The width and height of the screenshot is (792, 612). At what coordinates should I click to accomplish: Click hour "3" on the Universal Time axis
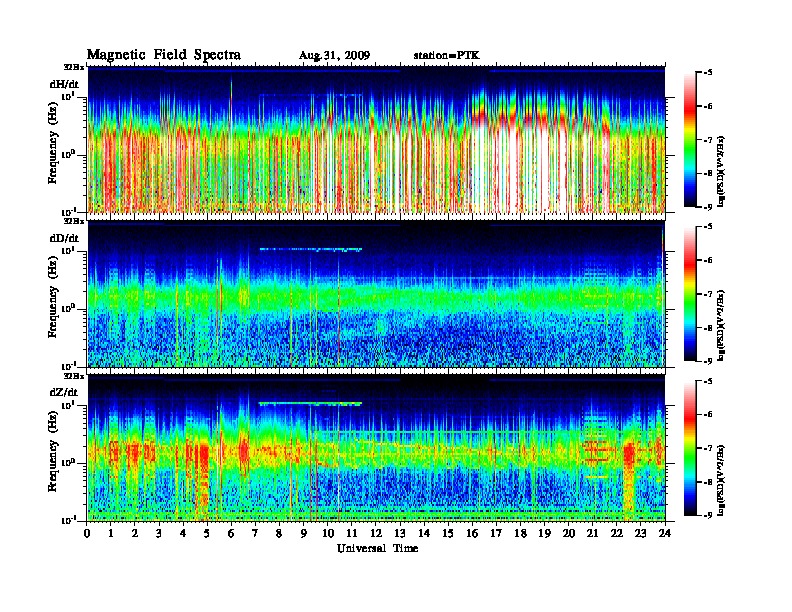160,534
